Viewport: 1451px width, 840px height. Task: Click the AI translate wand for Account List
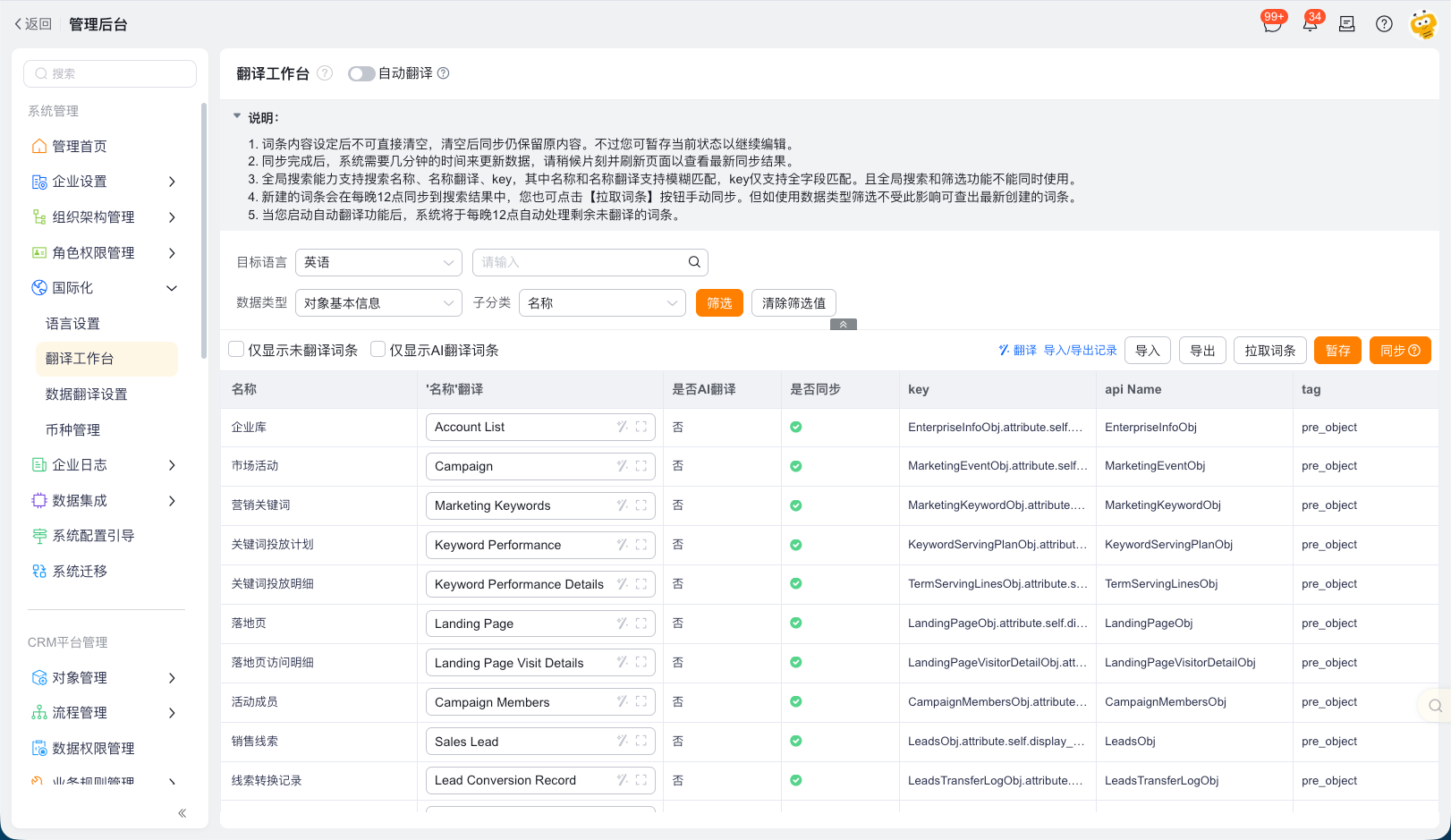[622, 427]
